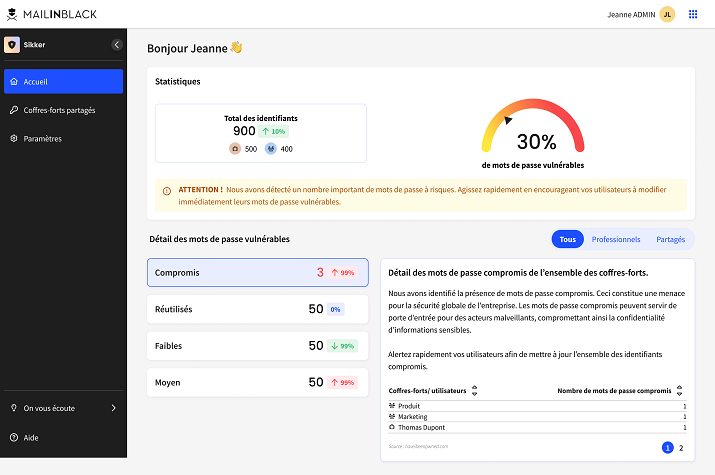The height and width of the screenshot is (475, 715).
Task: Click the Mailinblack logo
Action: point(52,15)
